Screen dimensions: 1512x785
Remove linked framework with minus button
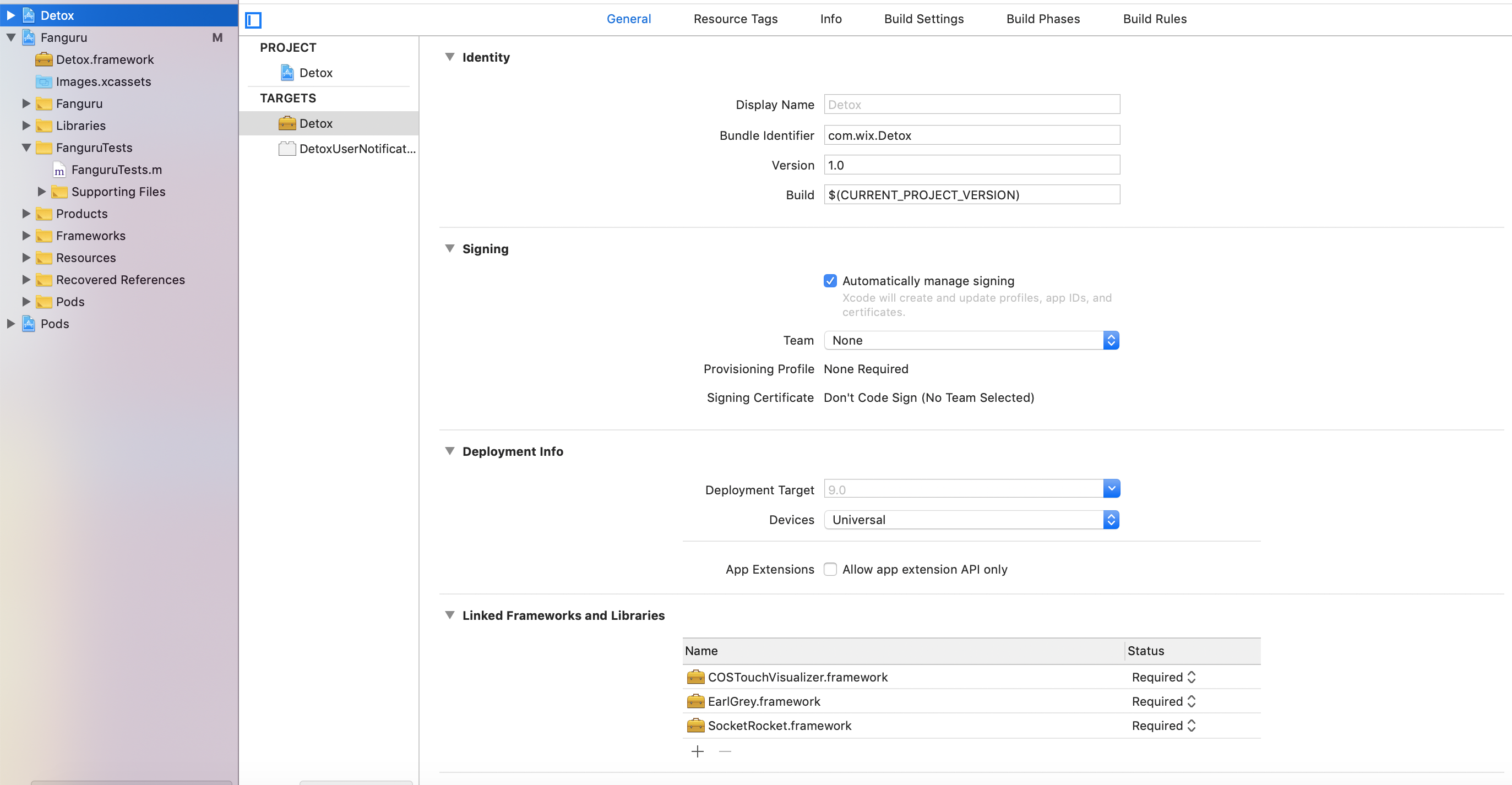(725, 751)
